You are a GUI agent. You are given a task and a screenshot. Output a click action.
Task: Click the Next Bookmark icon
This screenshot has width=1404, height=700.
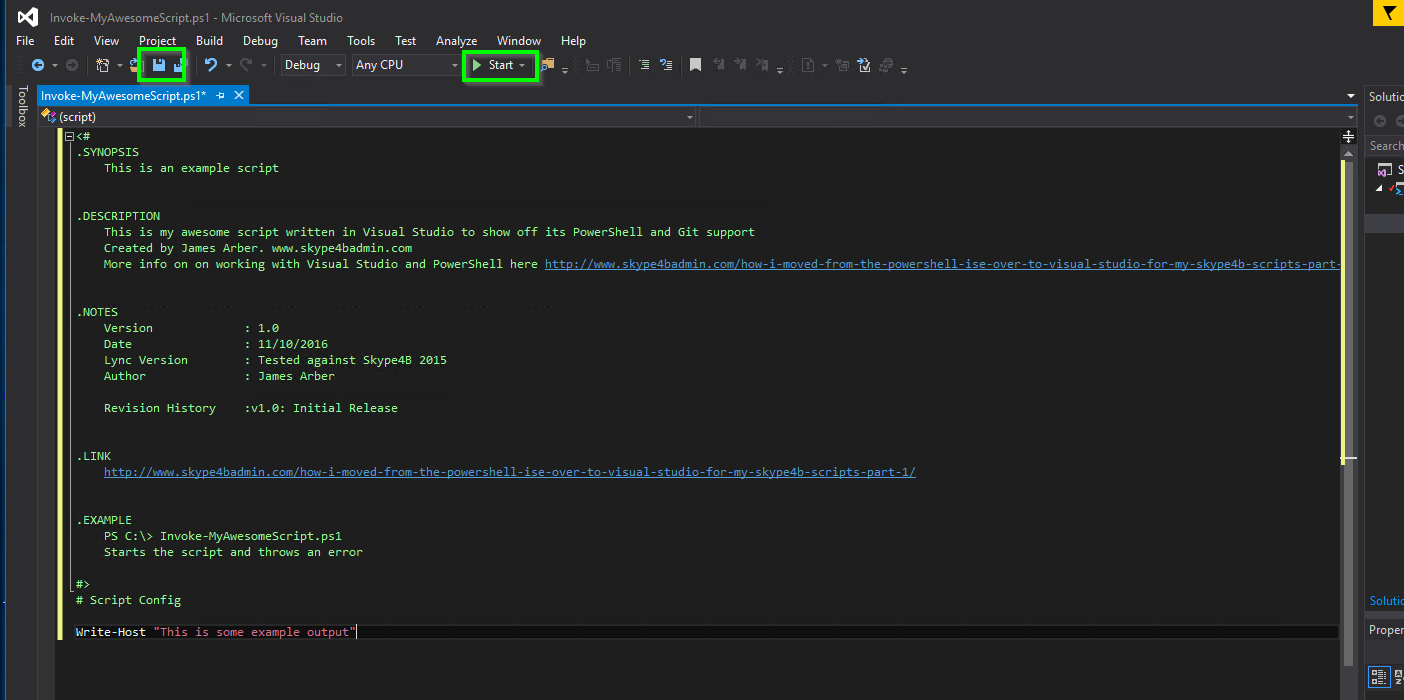(741, 65)
